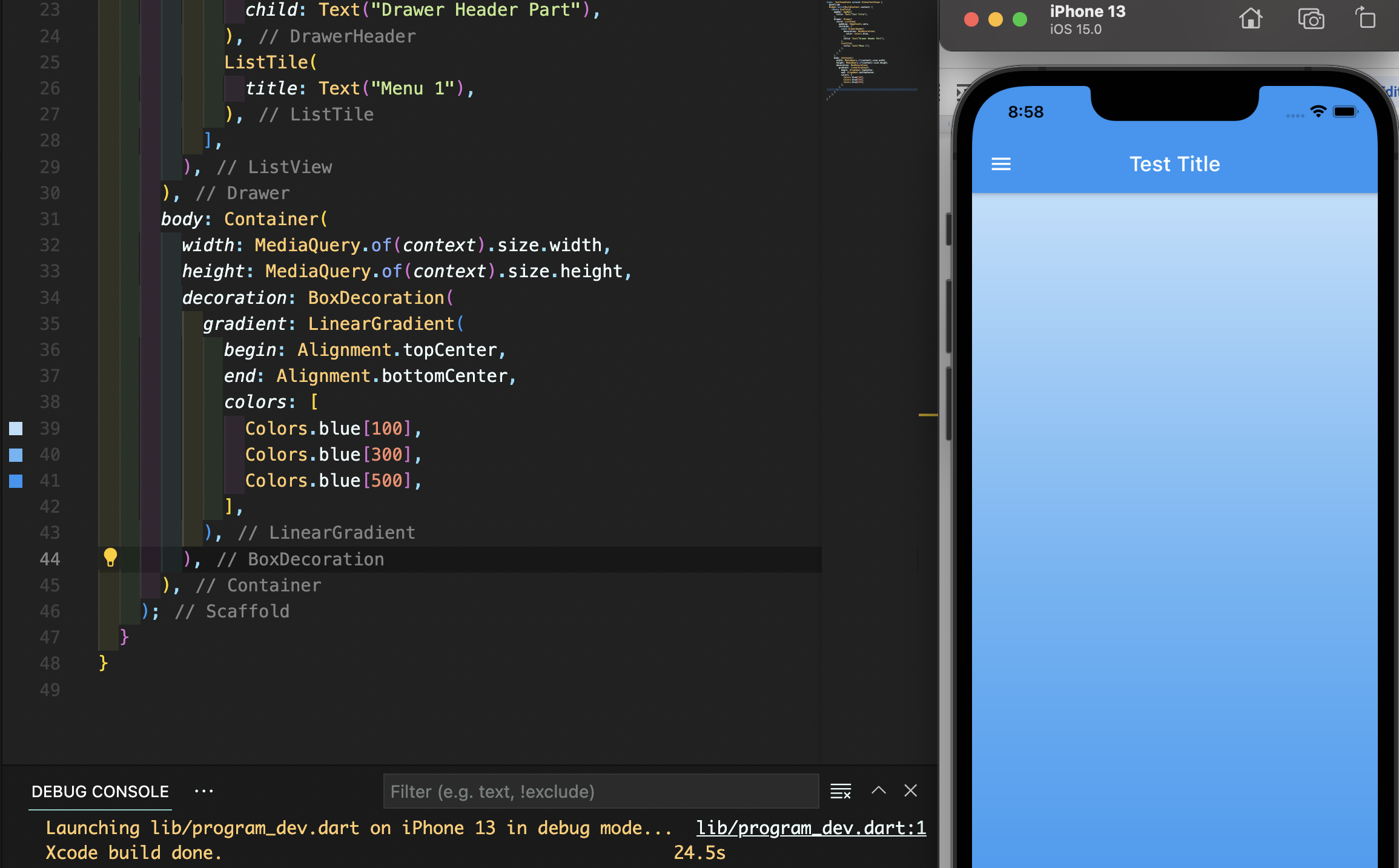Close the debug console panel
Image resolution: width=1399 pixels, height=868 pixels.
tap(910, 791)
